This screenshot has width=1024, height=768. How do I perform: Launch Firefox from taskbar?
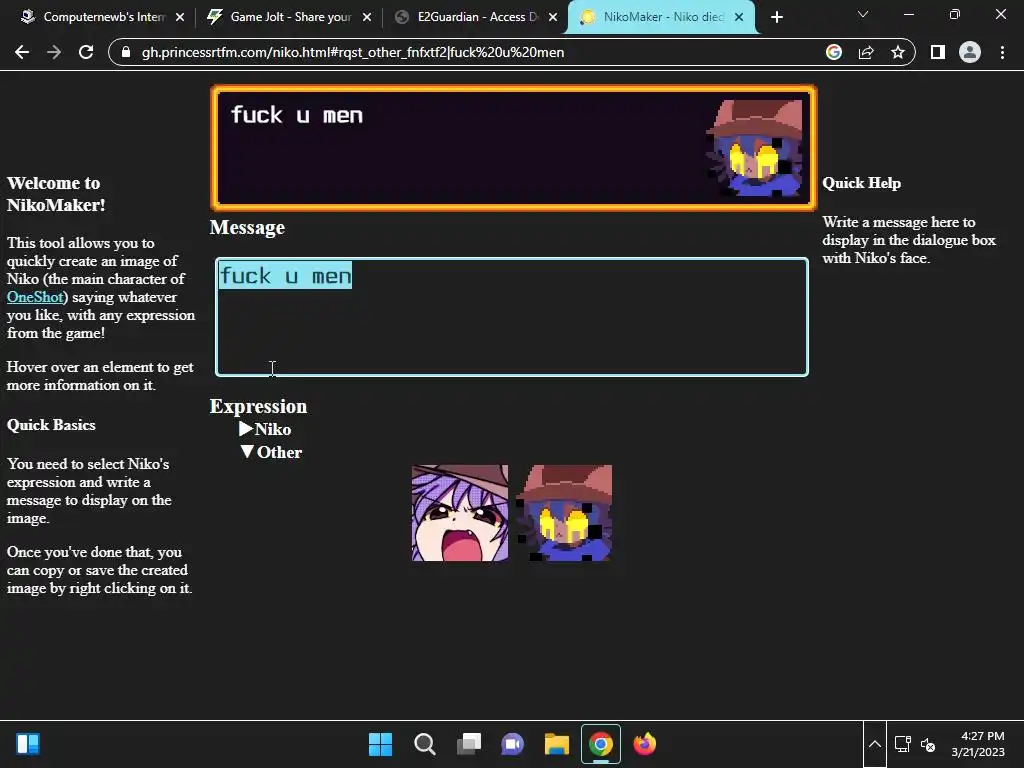645,744
